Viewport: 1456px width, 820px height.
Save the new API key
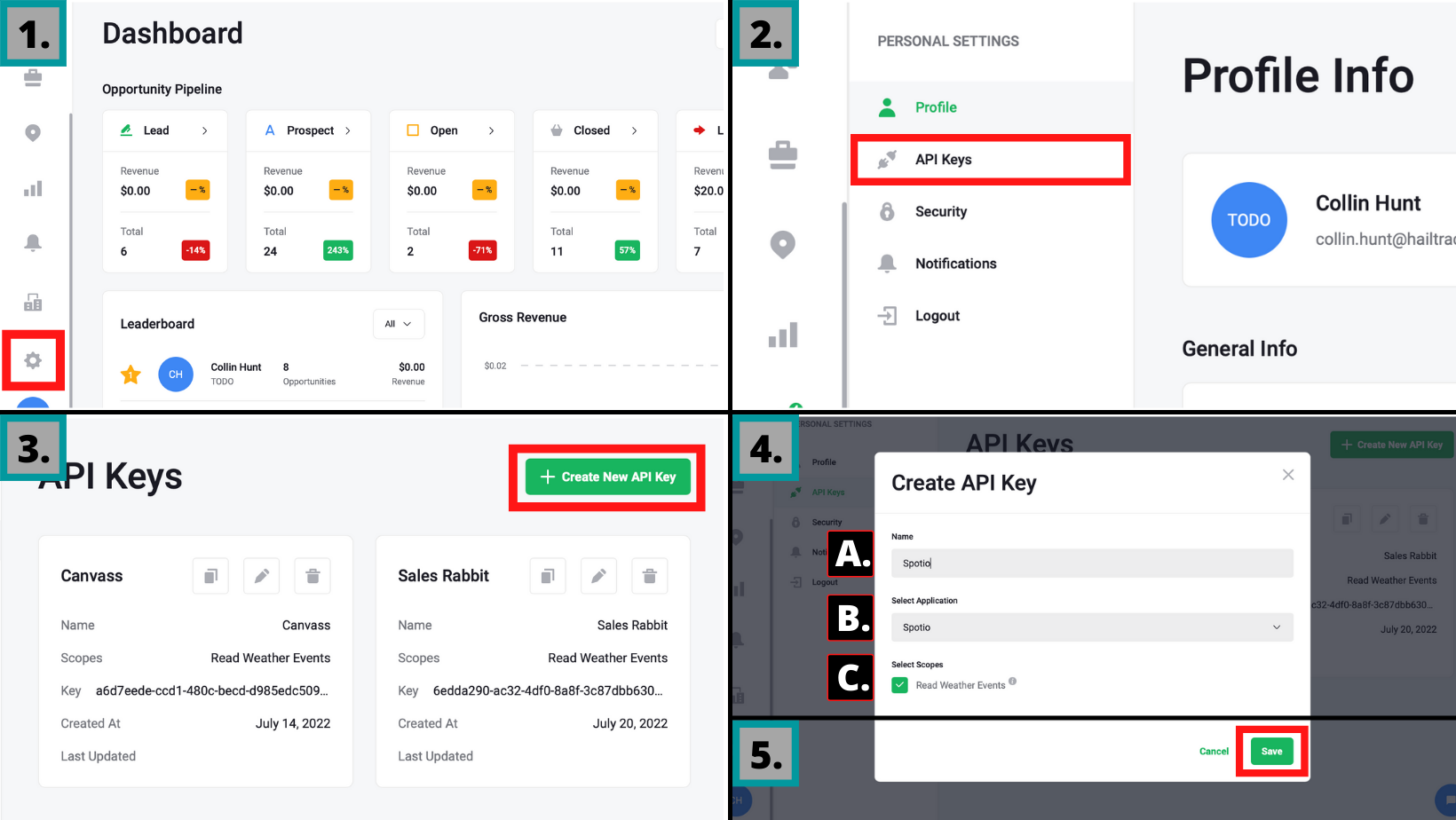[x=1272, y=752]
